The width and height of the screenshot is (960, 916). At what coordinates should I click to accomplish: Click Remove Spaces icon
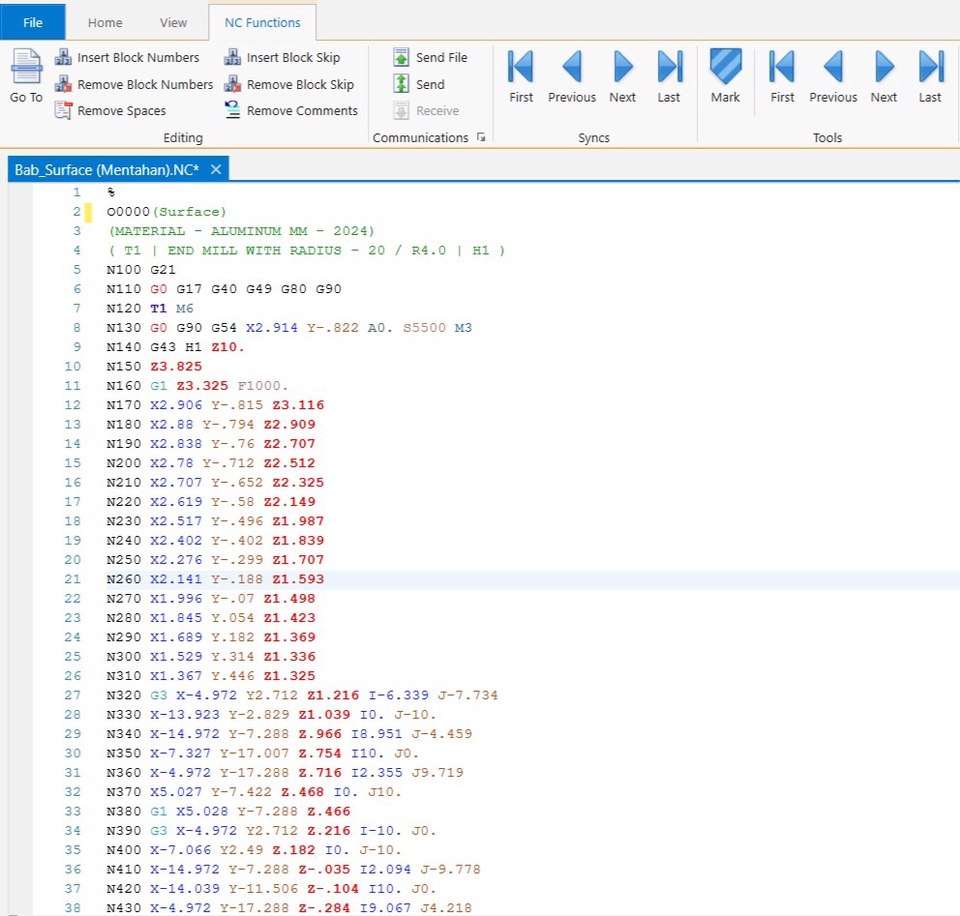point(63,111)
